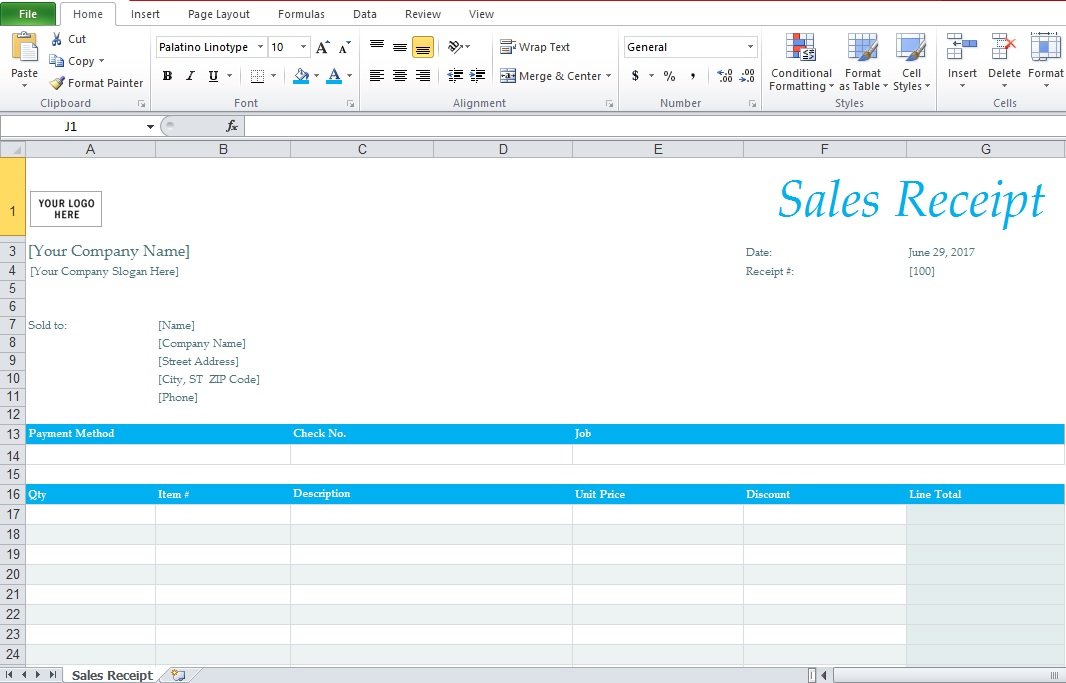Viewport: 1066px width, 683px height.
Task: Toggle Center horizontal alignment
Action: (x=400, y=75)
